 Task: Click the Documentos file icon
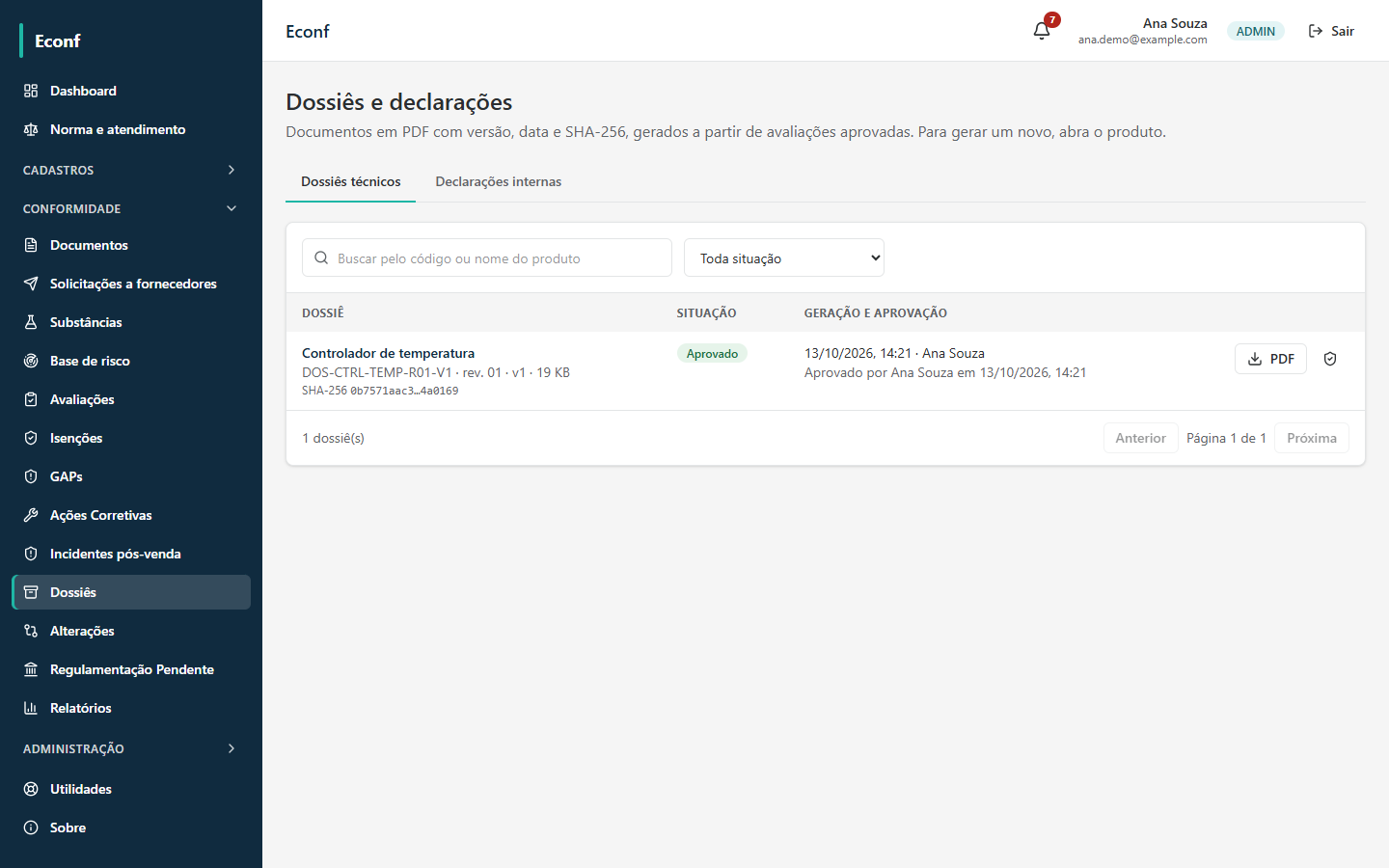point(31,245)
